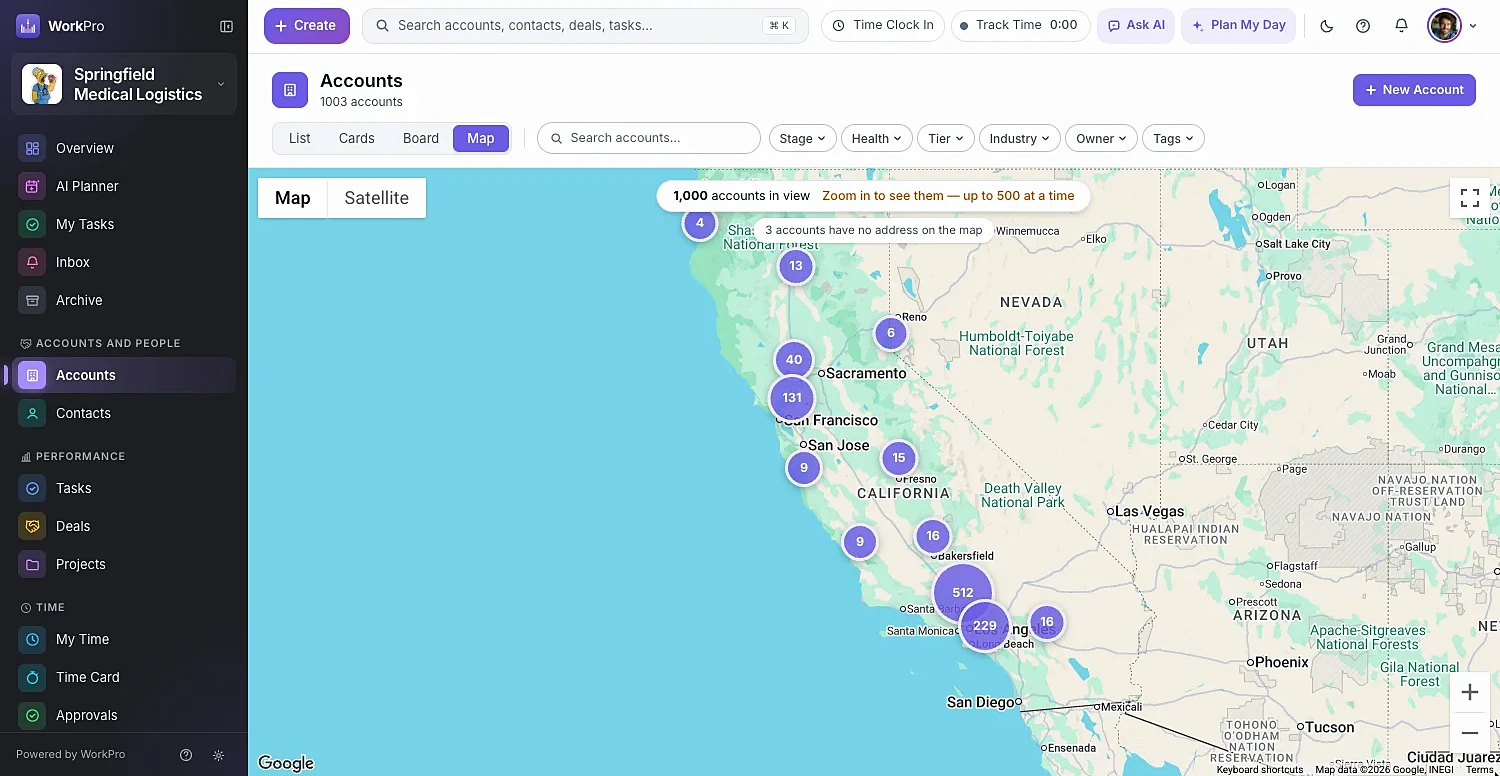
Task: Click Ask AI button
Action: (x=1136, y=26)
